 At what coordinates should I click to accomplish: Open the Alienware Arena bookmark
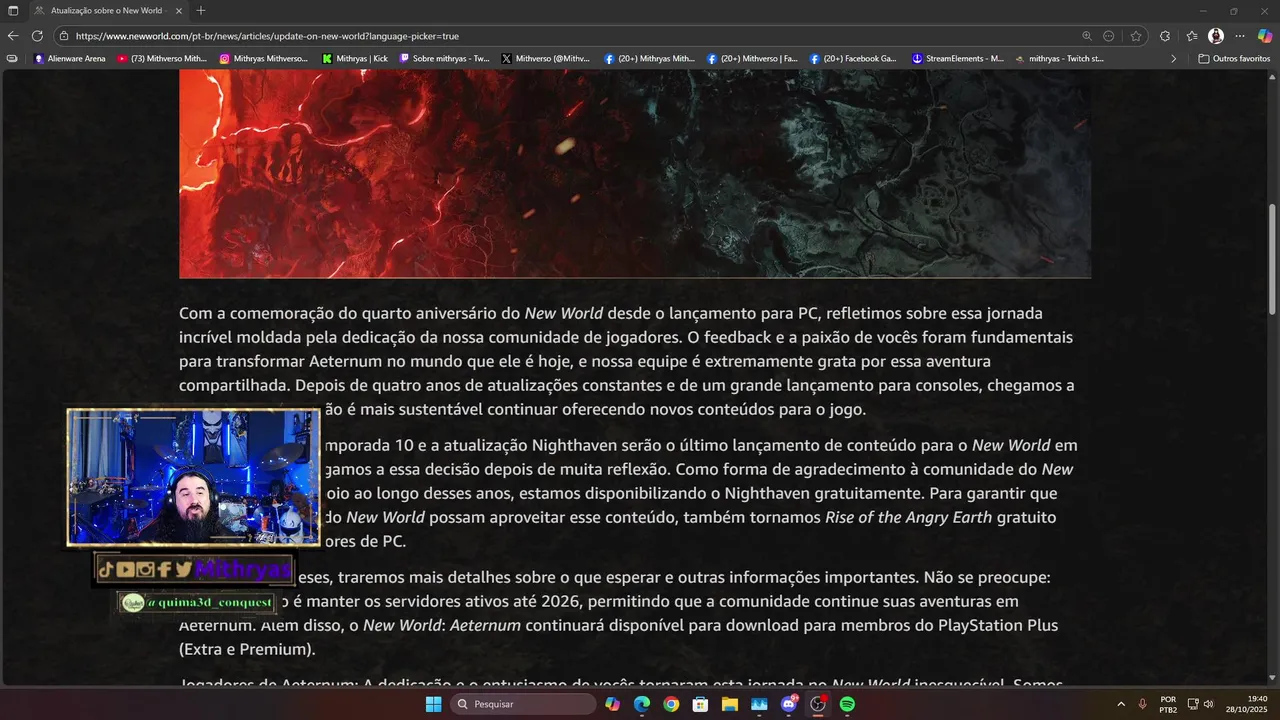[x=70, y=59]
